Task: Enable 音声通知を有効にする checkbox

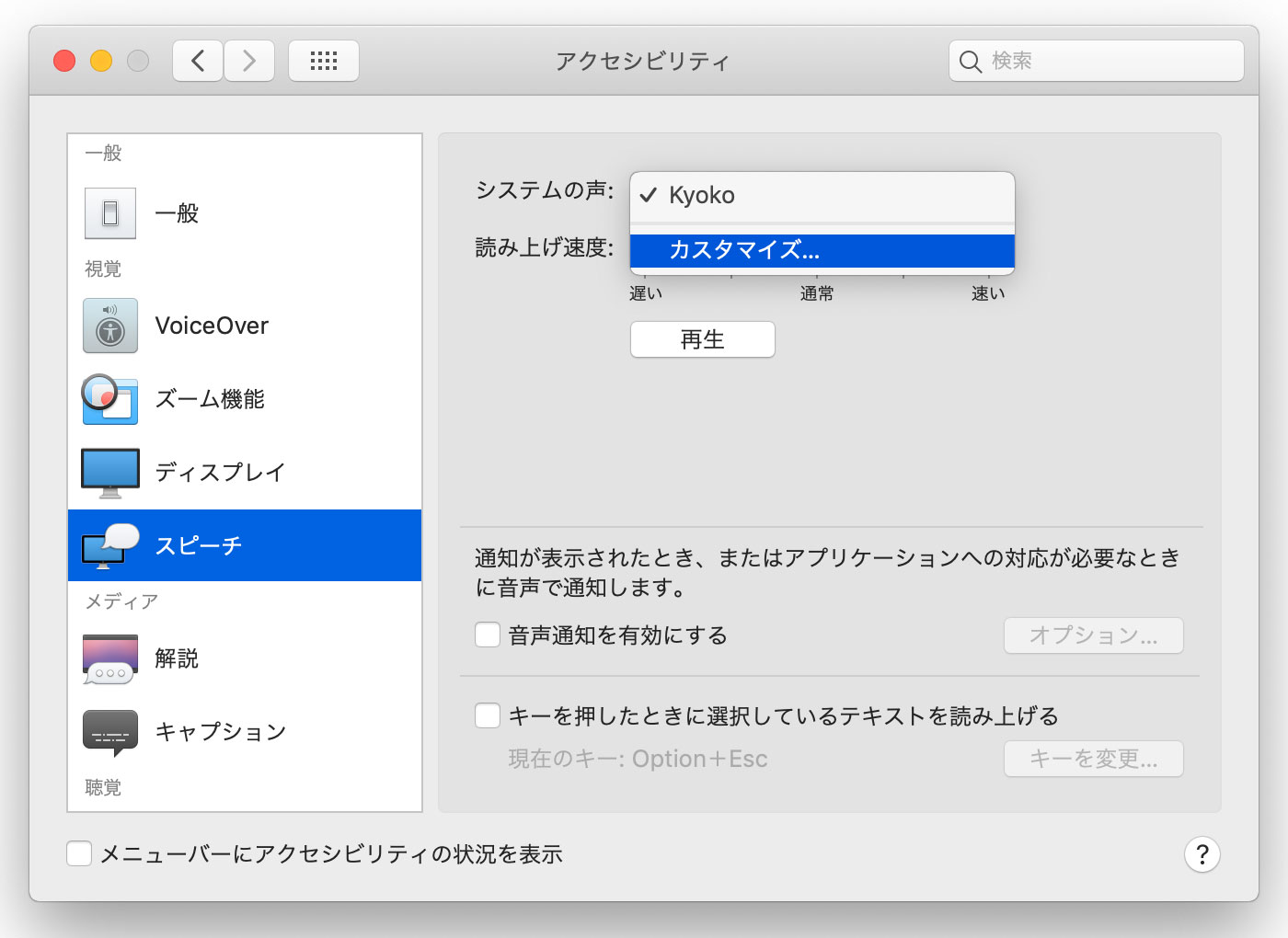Action: click(x=488, y=635)
